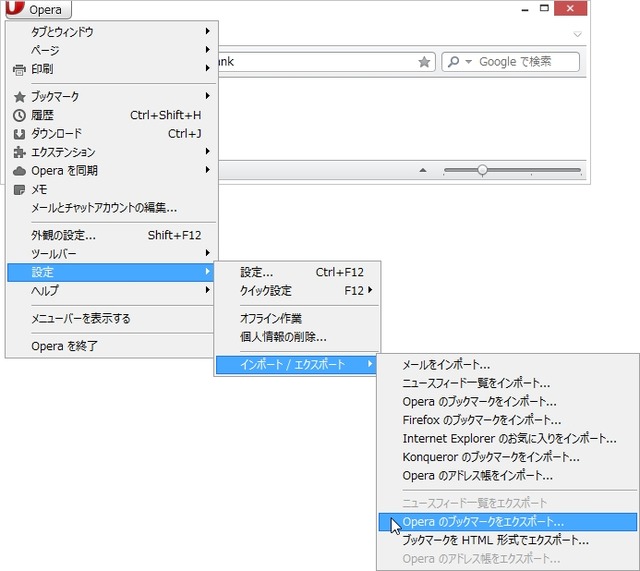Screen dimensions: 640x571
Task: Open メモ menu entry
Action: tap(113, 189)
